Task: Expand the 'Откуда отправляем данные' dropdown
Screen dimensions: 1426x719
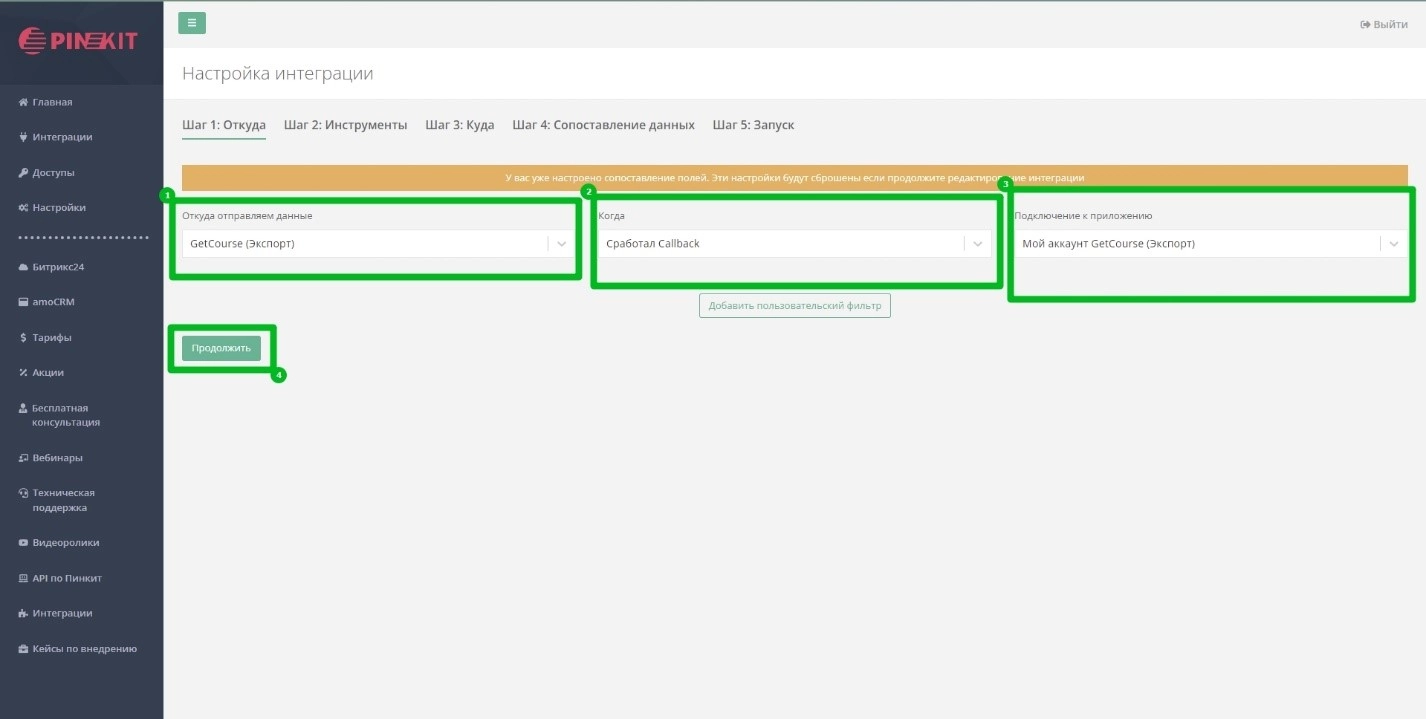Action: 378,244
